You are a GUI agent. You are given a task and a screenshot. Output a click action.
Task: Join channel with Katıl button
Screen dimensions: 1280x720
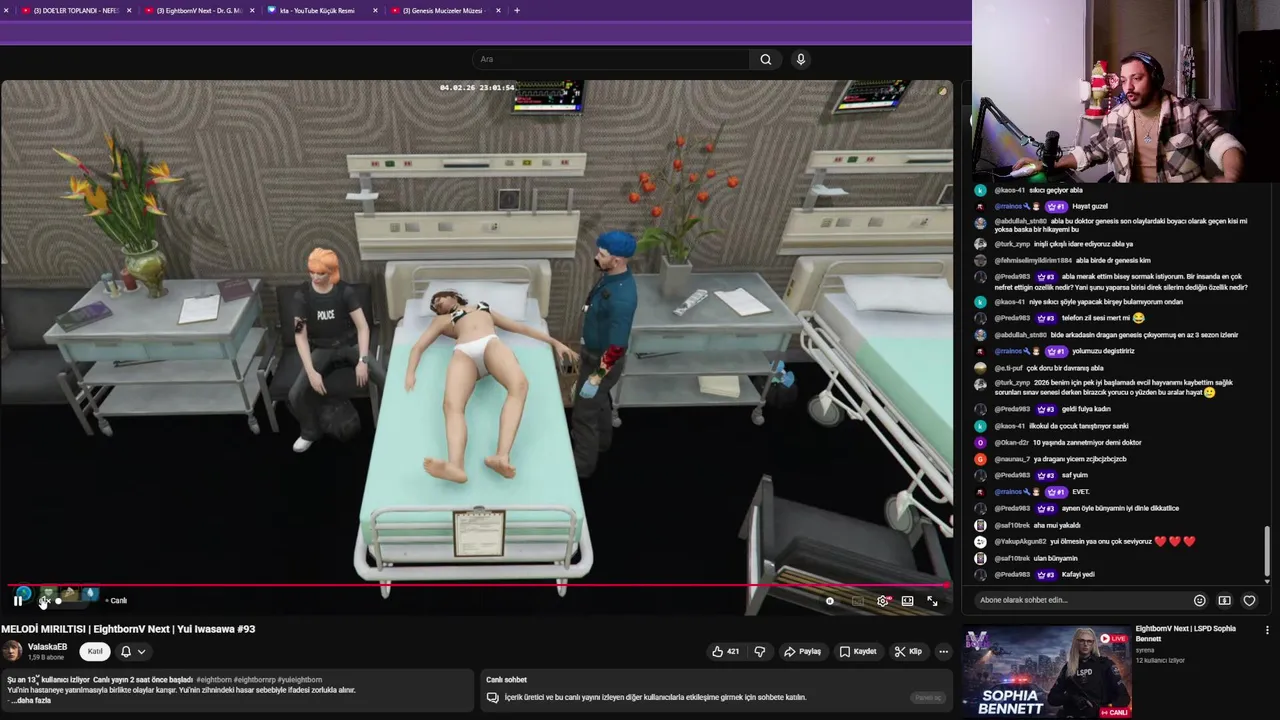point(95,651)
